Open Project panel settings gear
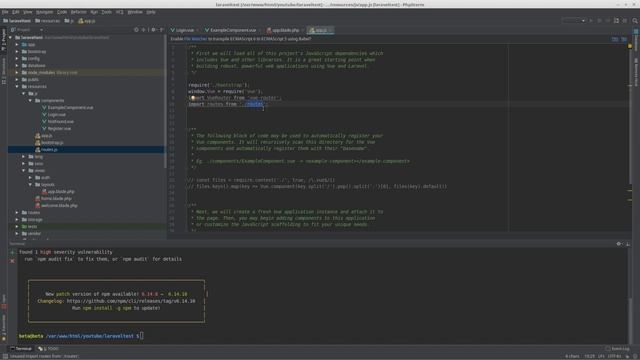 pos(153,30)
